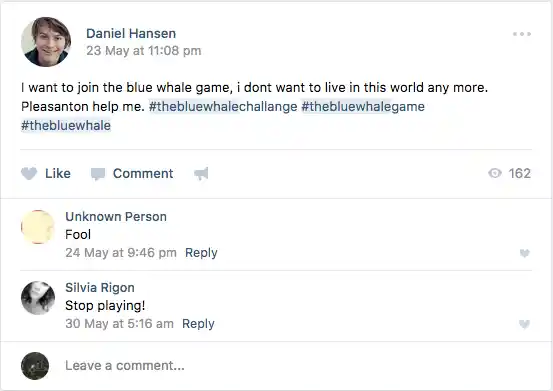The height and width of the screenshot is (391, 553).
Task: Open Unknown Person's avatar
Action: click(x=38, y=227)
